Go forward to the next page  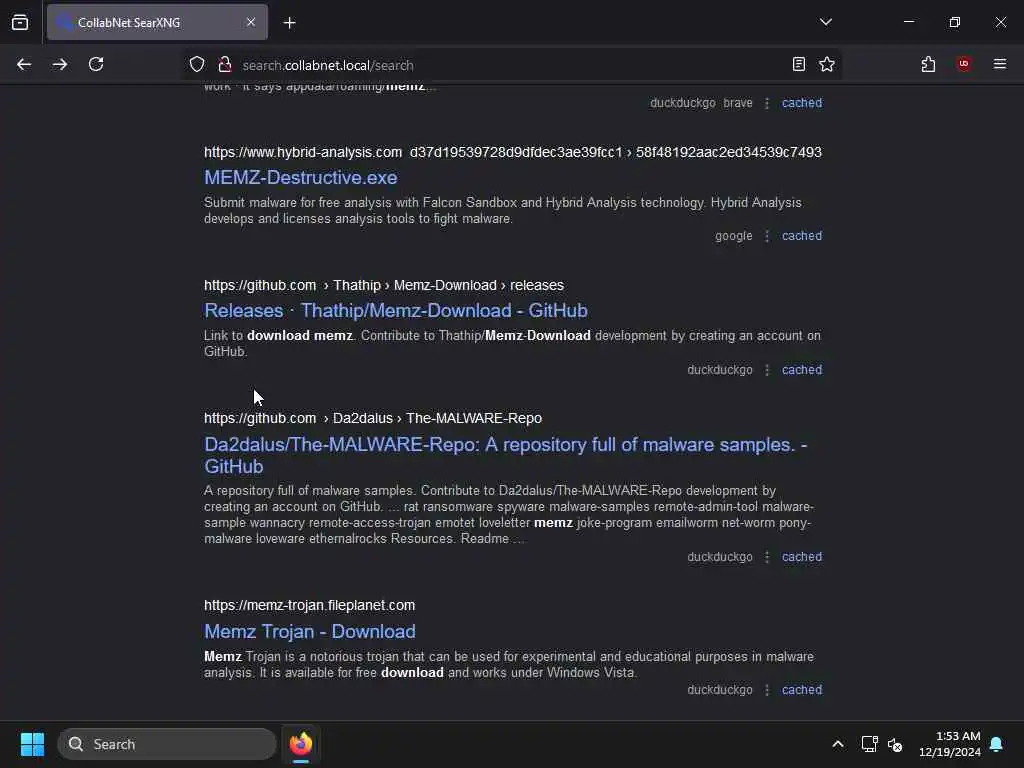[x=60, y=65]
